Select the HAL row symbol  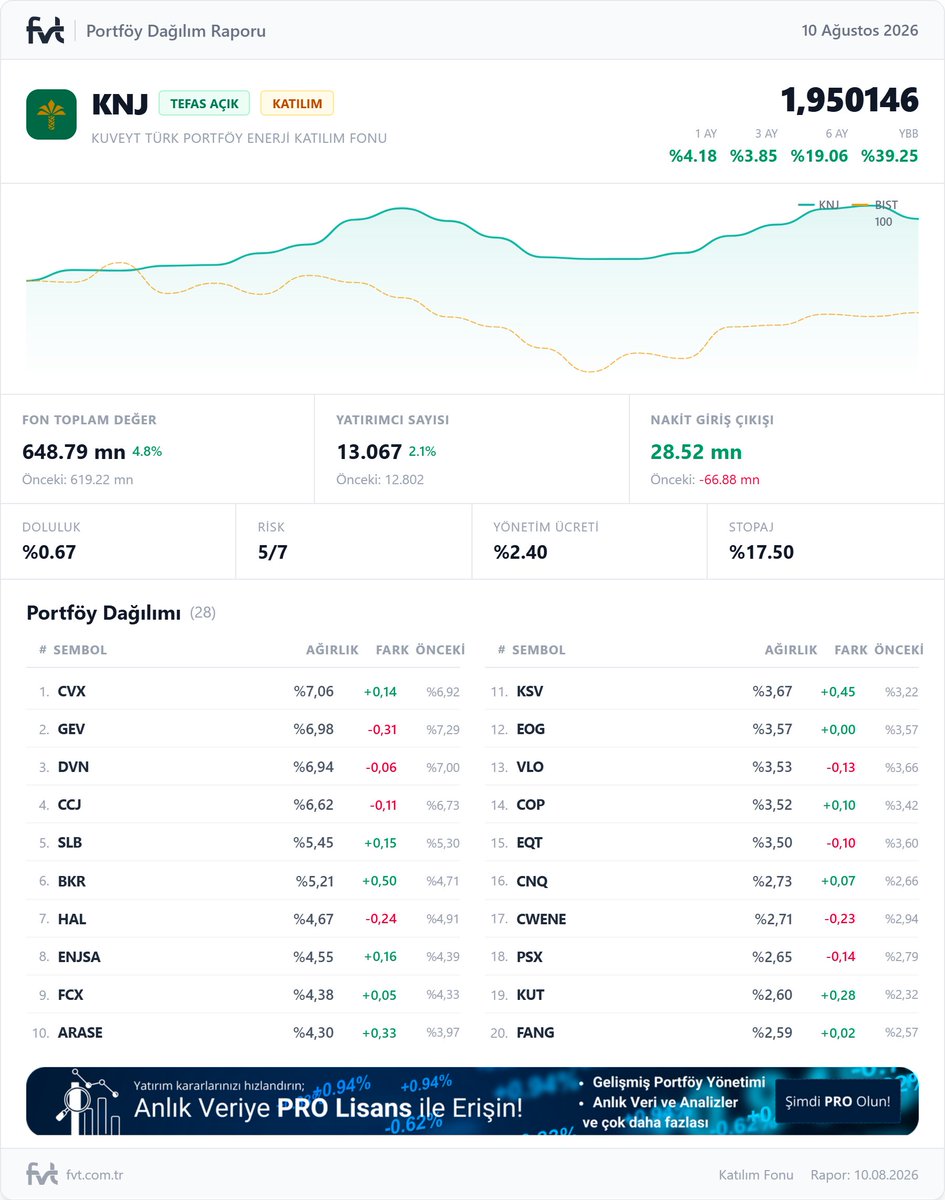(x=72, y=919)
